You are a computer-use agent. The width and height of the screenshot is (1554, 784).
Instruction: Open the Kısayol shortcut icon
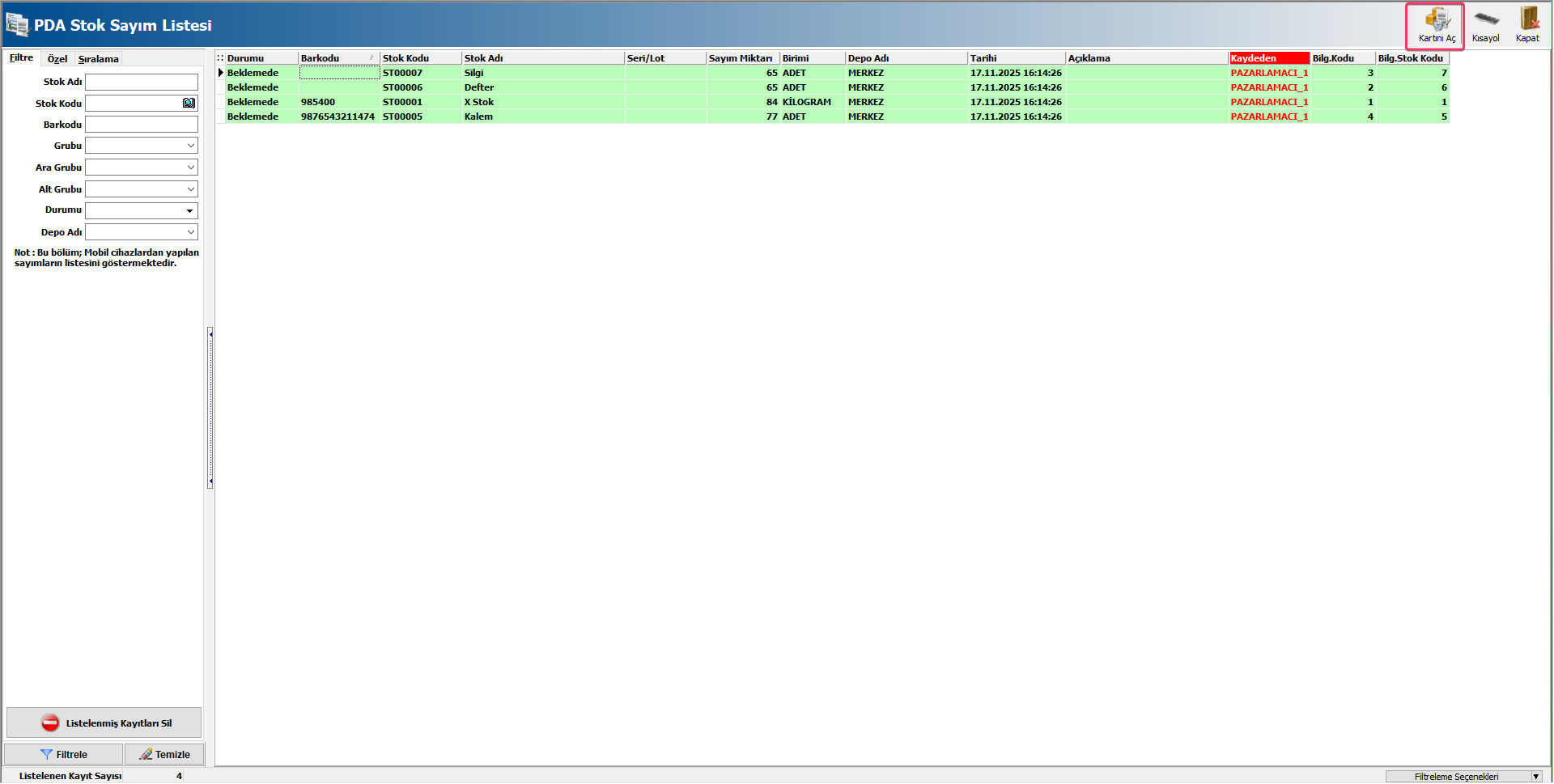1485,20
